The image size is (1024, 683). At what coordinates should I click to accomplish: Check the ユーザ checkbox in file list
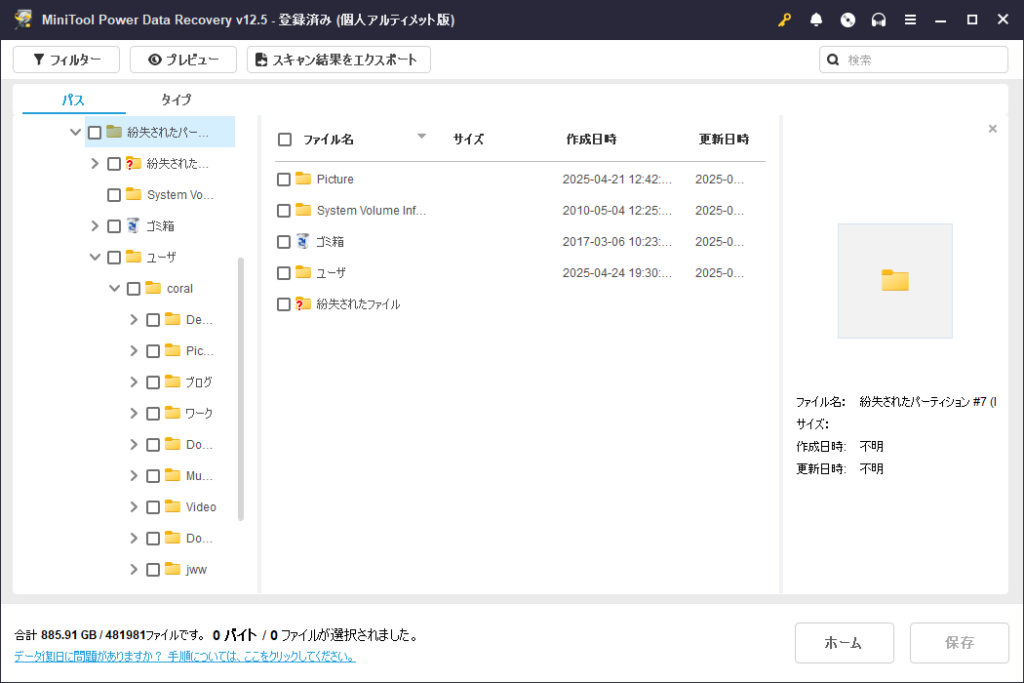click(283, 273)
